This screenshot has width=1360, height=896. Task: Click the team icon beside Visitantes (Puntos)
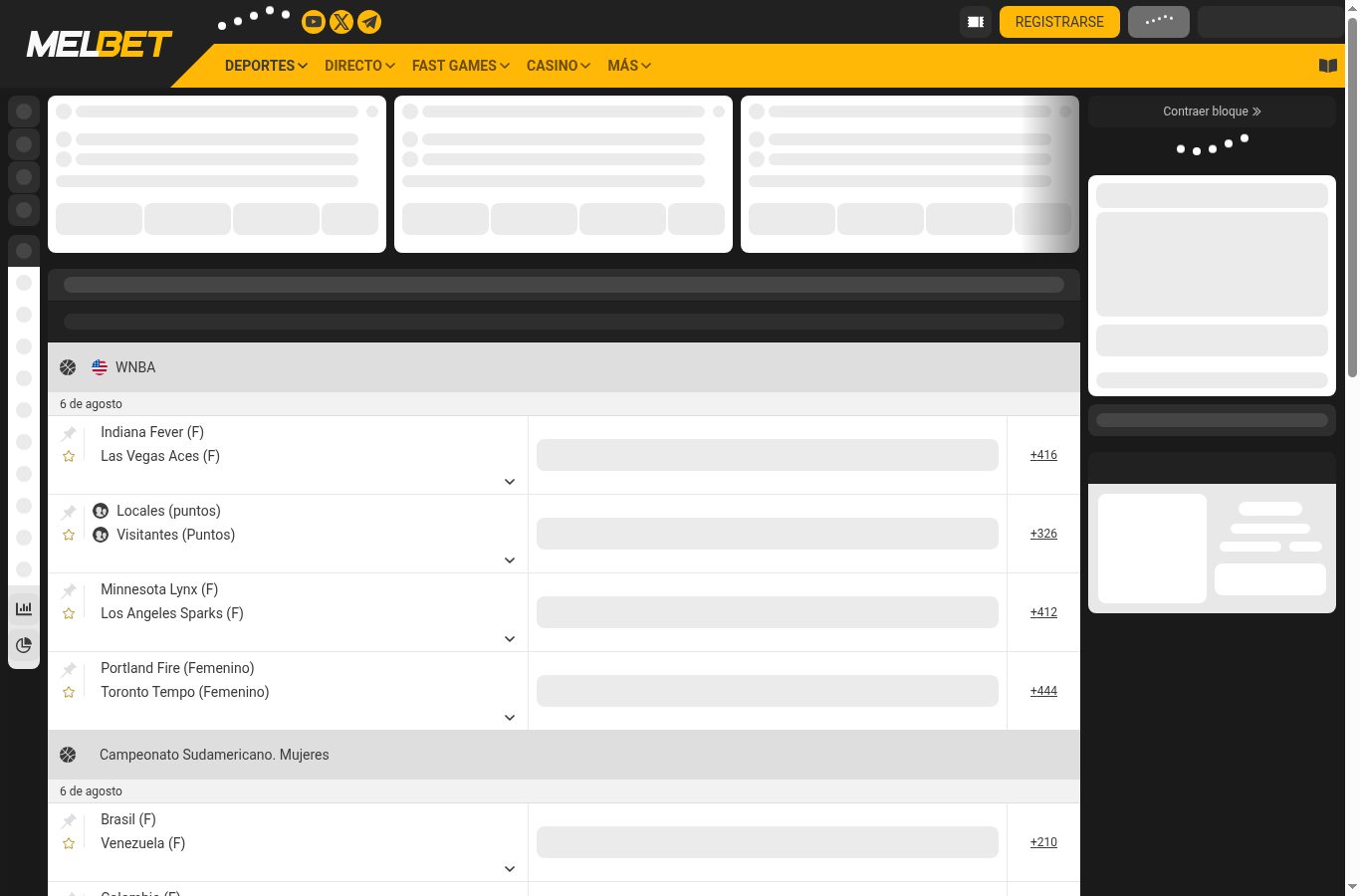(101, 535)
